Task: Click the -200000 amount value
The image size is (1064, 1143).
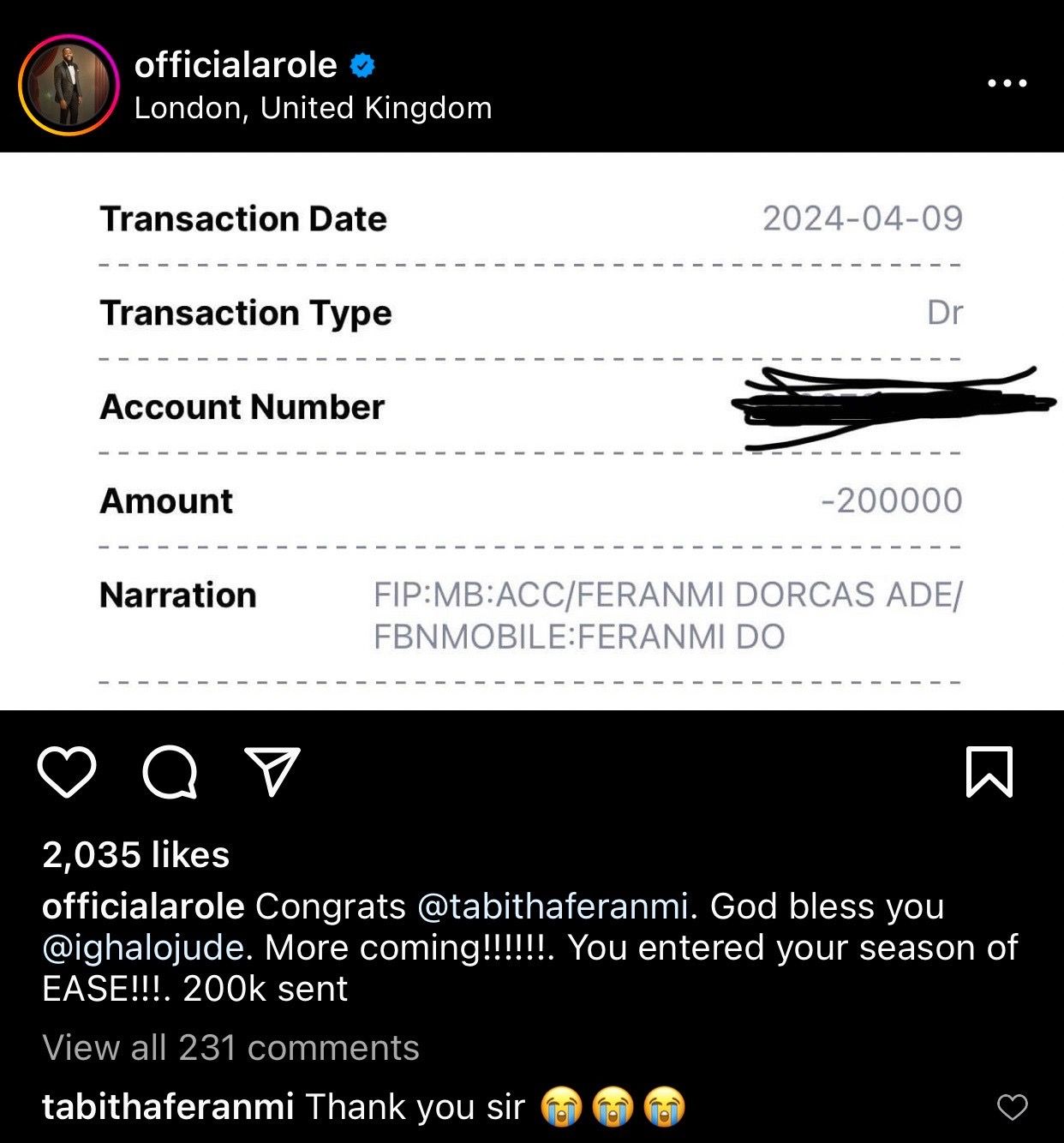Action: coord(891,500)
